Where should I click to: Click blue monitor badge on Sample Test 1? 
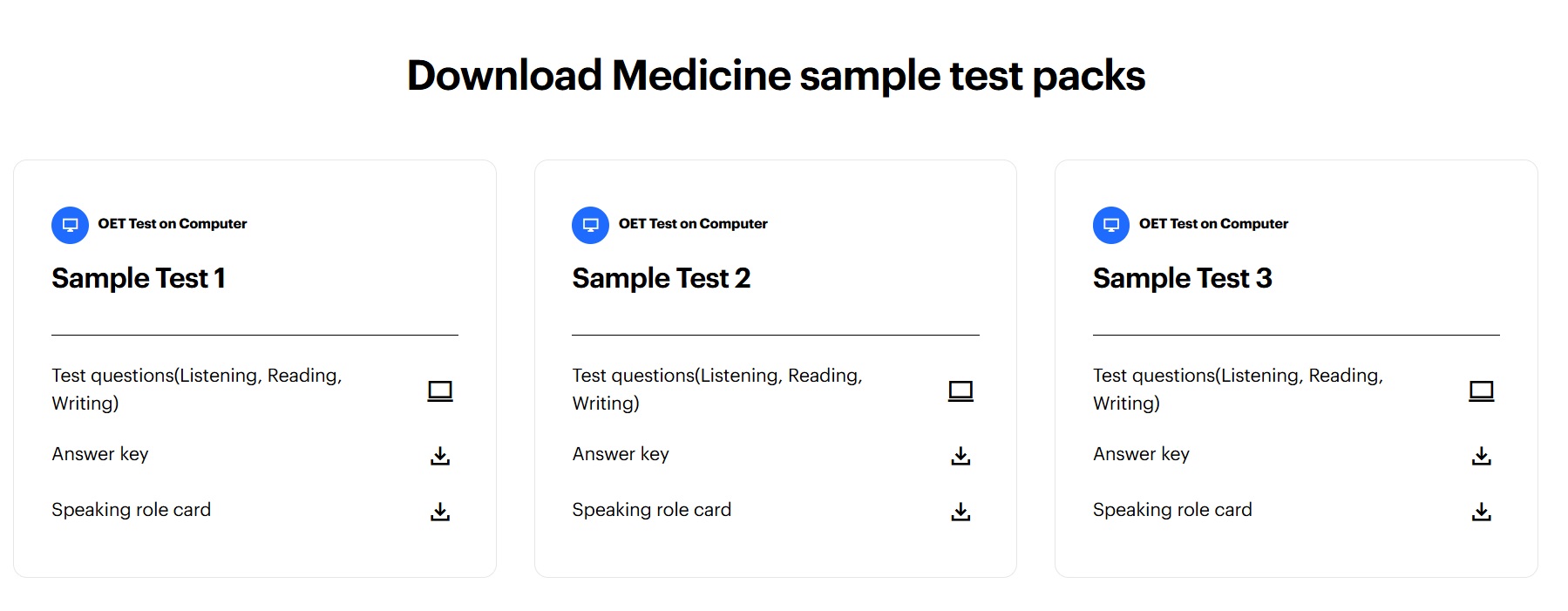click(x=70, y=225)
